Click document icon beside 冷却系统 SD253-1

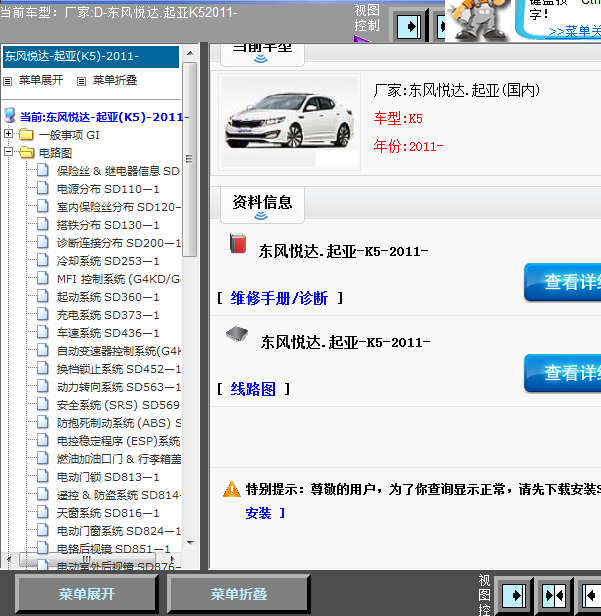[43, 260]
